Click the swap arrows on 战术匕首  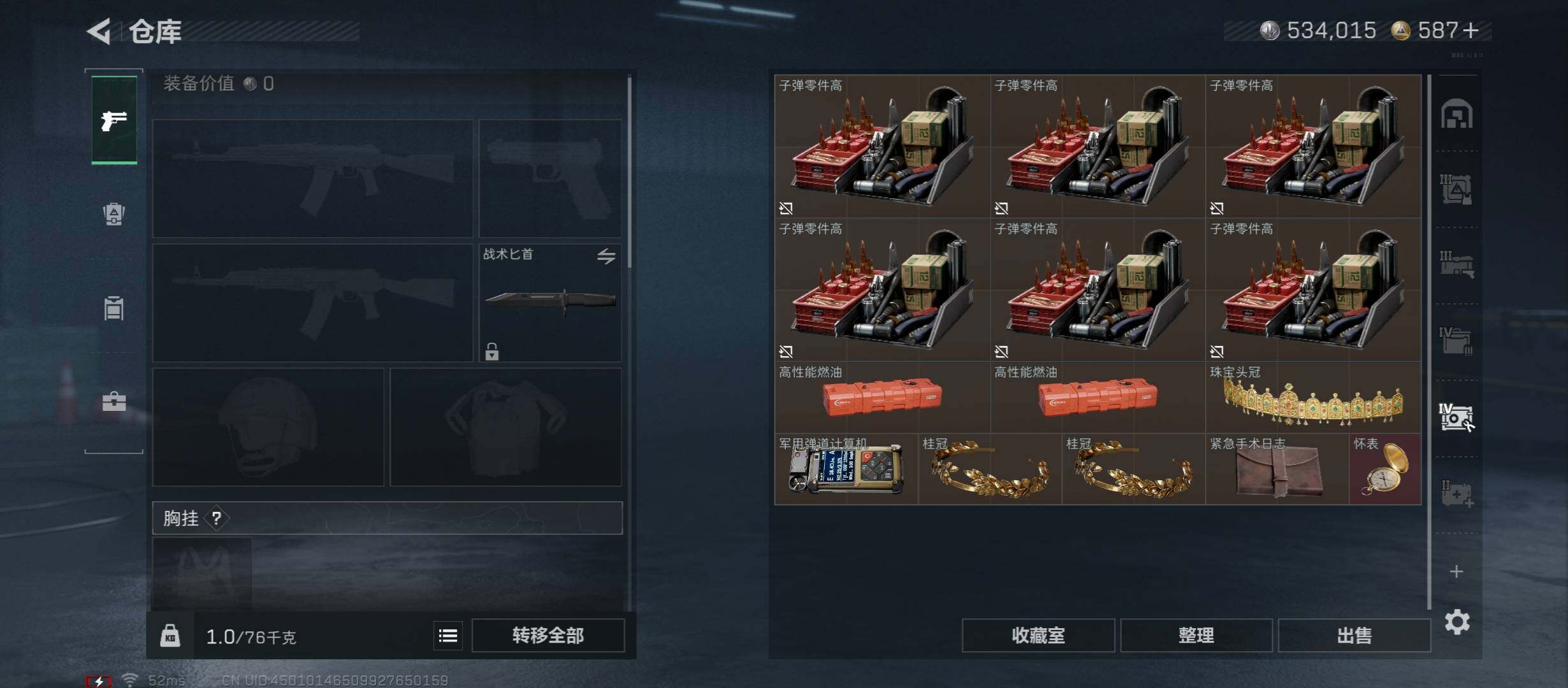click(x=606, y=256)
